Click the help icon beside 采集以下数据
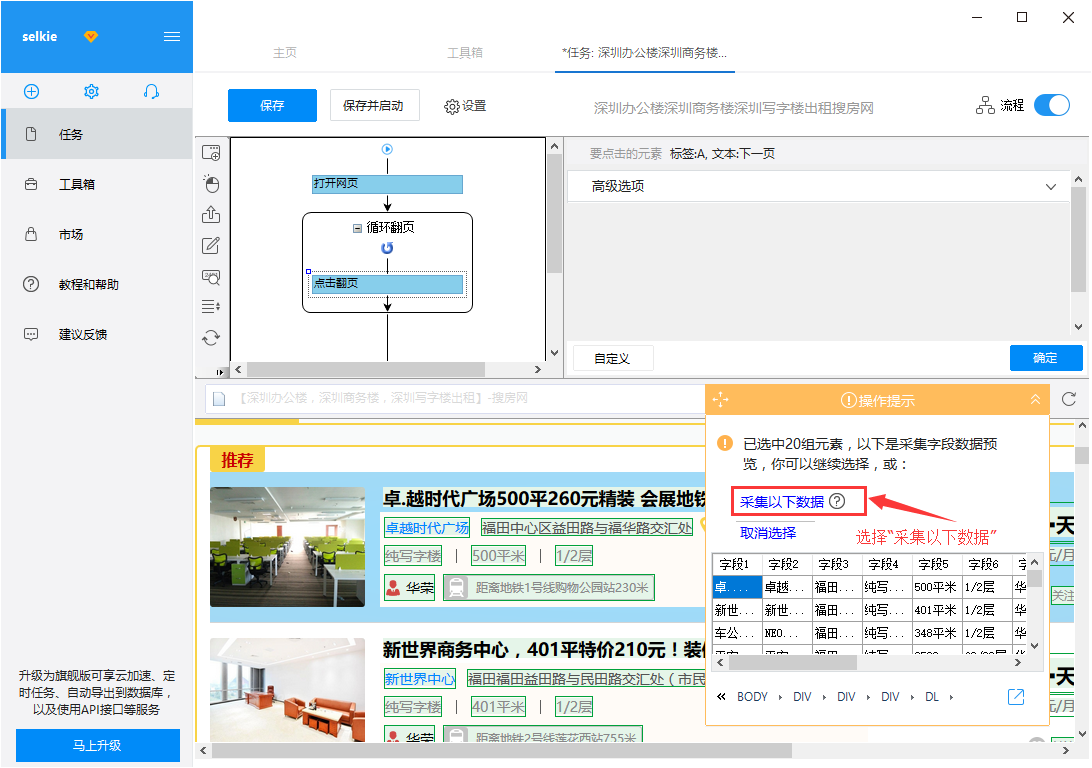The width and height of the screenshot is (1092, 768). 837,501
